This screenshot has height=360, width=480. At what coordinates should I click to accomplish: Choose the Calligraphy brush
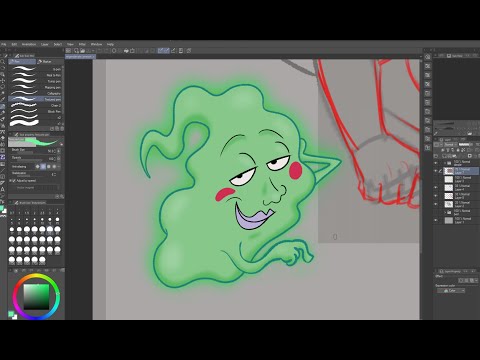point(35,93)
